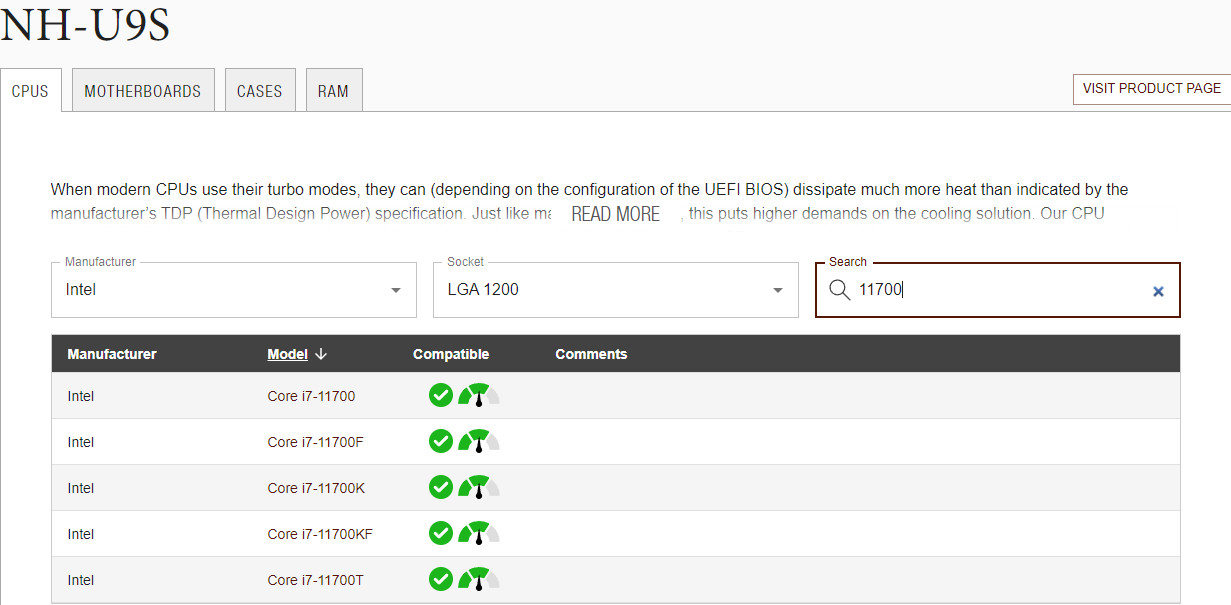Sort table by Model column header
The height and width of the screenshot is (605, 1231).
coord(287,354)
